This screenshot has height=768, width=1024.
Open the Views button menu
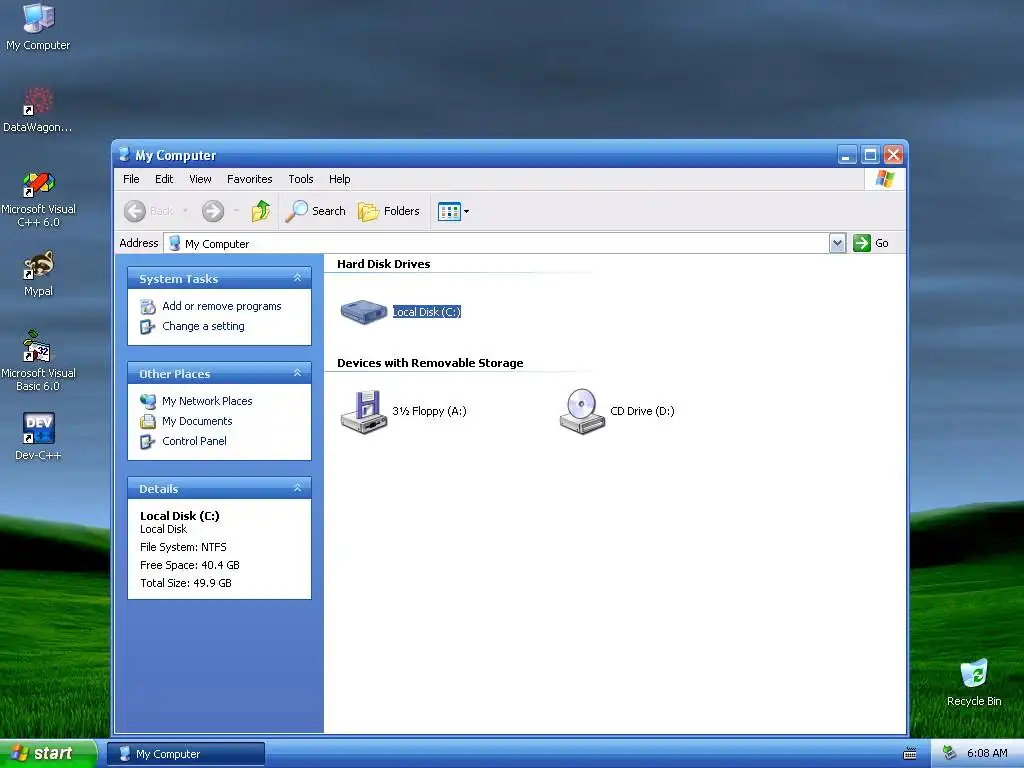pos(453,211)
